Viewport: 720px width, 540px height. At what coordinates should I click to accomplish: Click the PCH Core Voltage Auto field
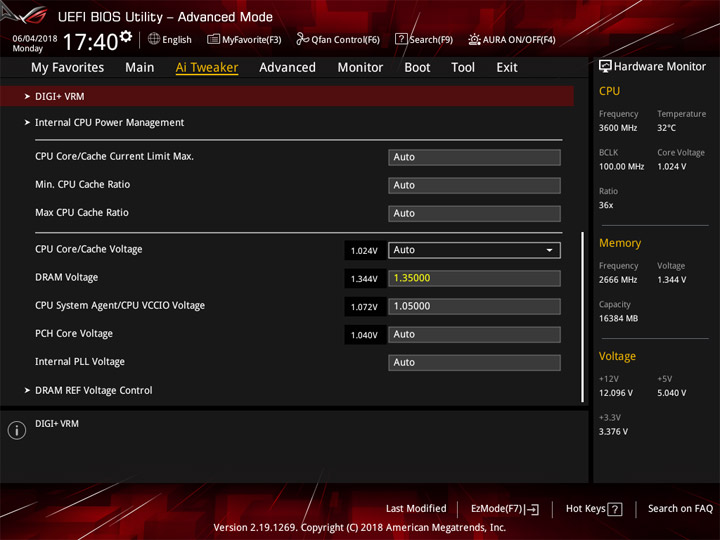(474, 334)
